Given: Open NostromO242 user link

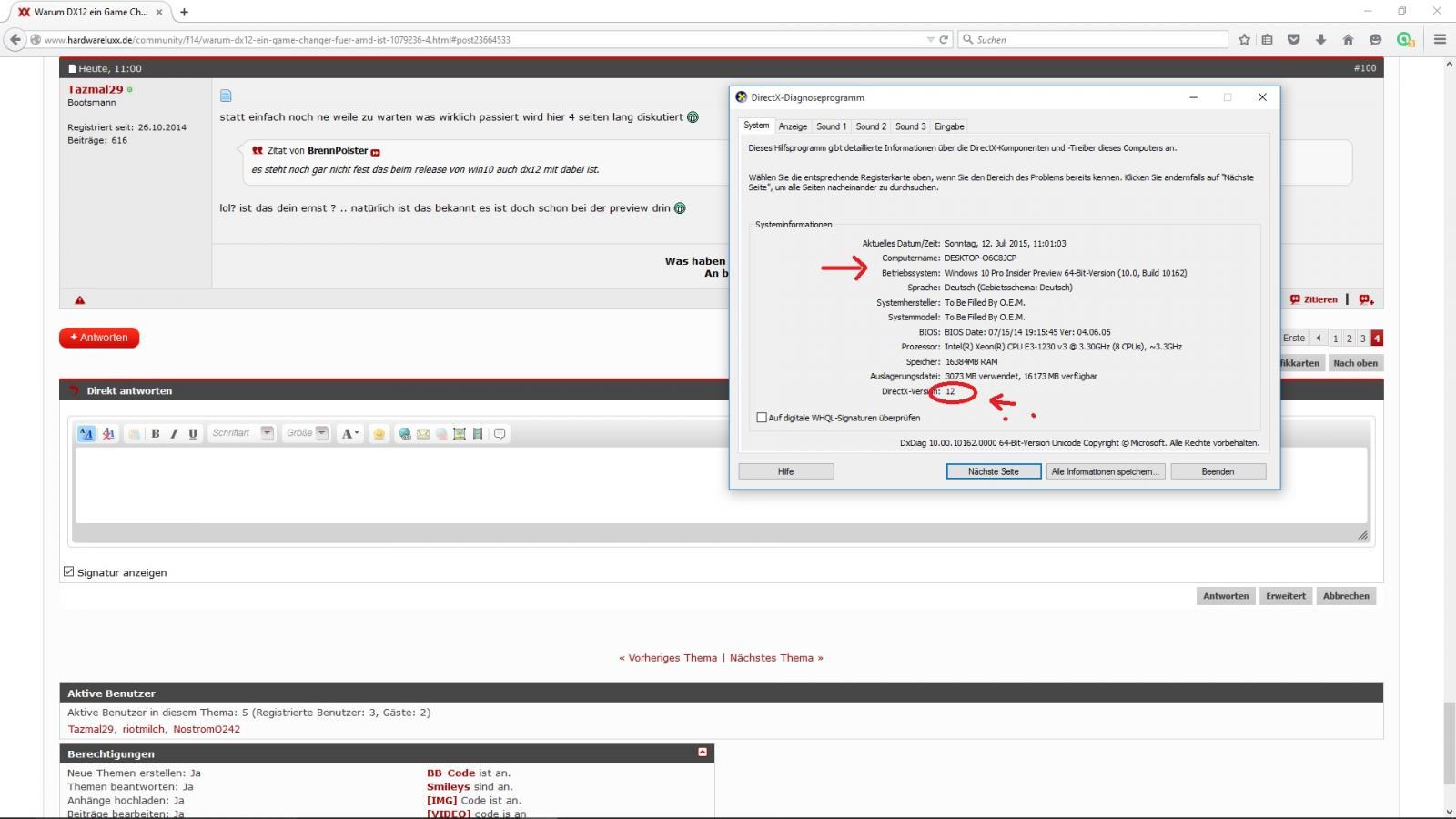Looking at the screenshot, I should (207, 729).
